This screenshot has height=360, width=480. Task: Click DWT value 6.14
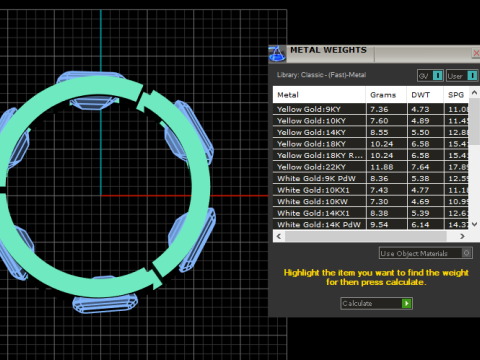coord(420,225)
